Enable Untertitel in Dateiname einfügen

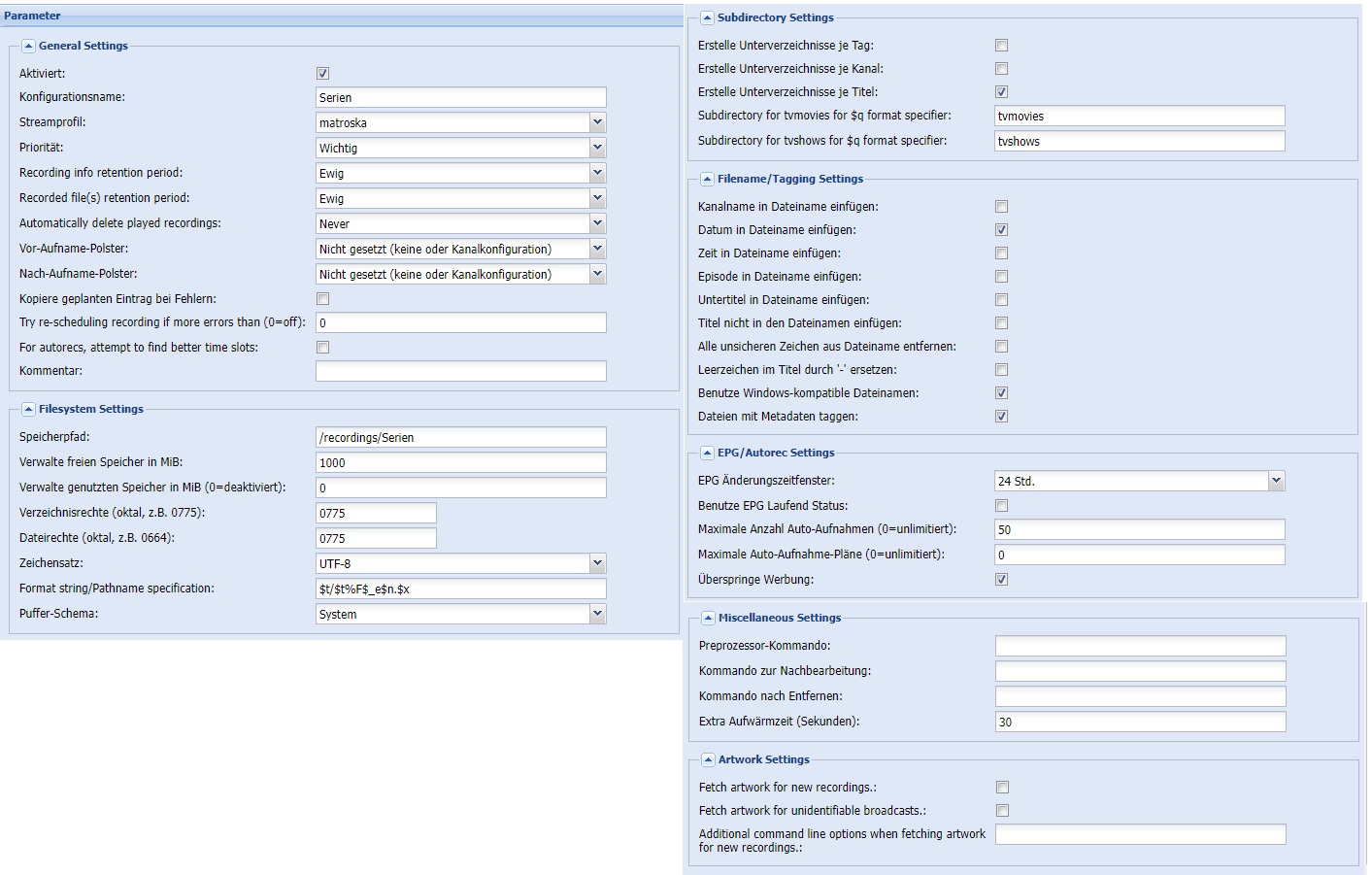(x=1001, y=299)
